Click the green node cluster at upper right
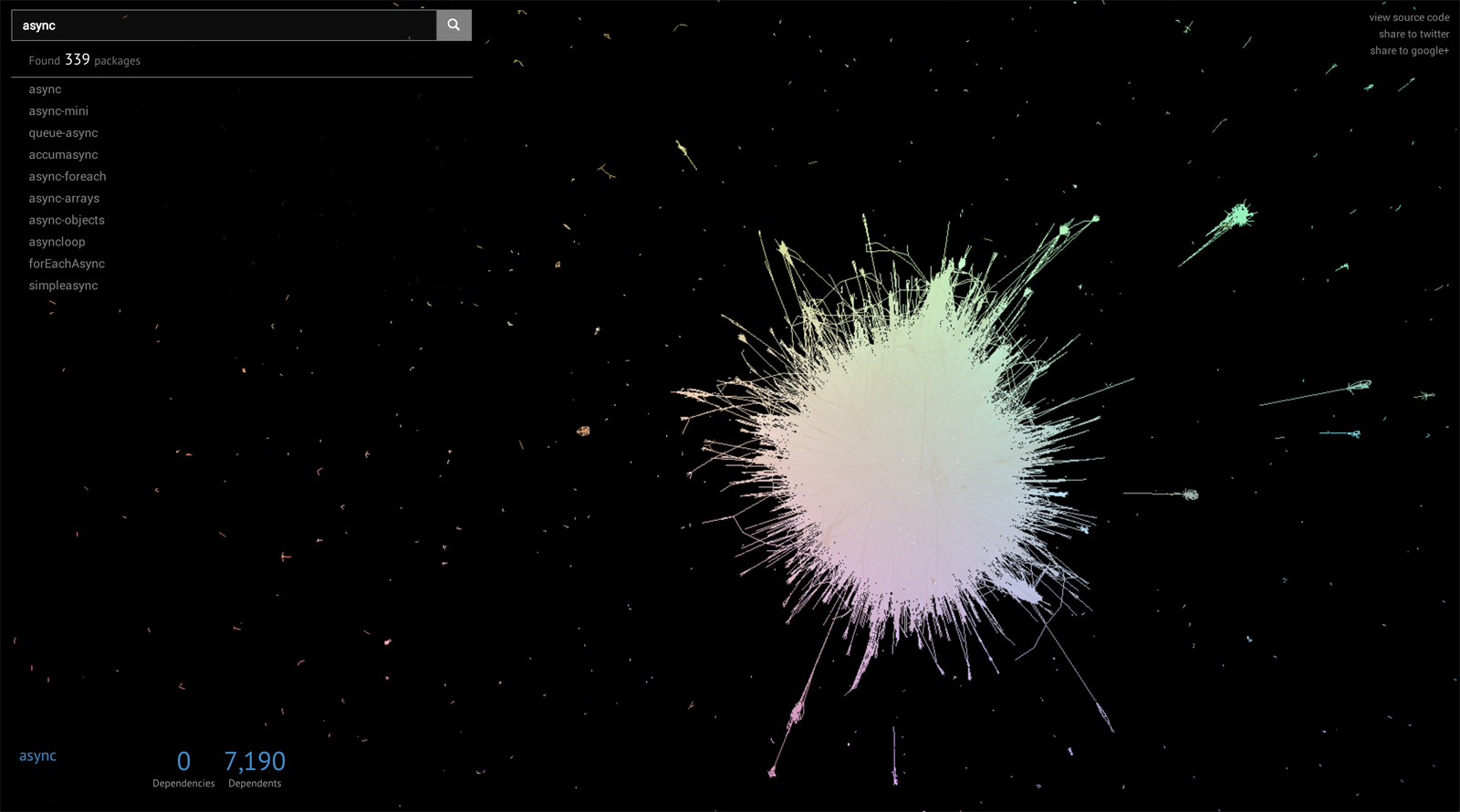The height and width of the screenshot is (812, 1460). [1238, 216]
